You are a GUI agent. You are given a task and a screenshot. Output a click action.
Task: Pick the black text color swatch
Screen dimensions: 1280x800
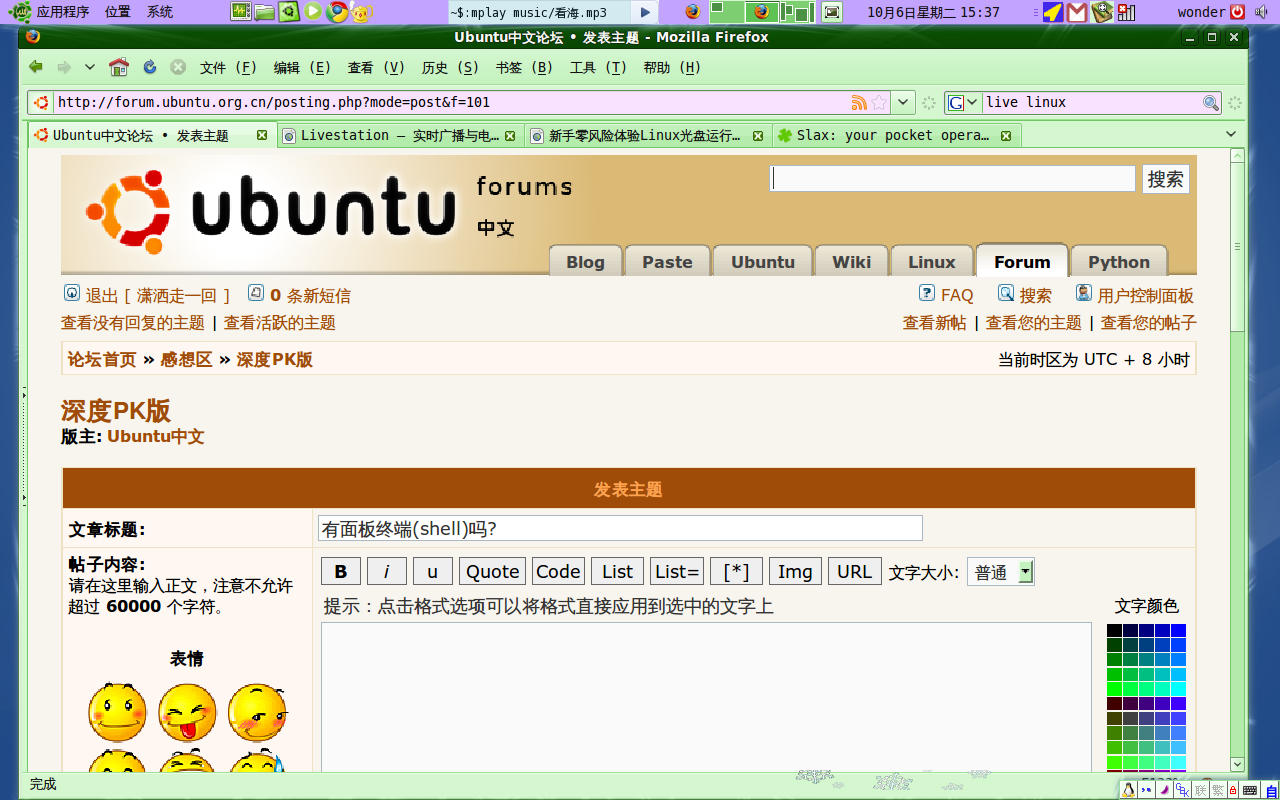(1114, 630)
